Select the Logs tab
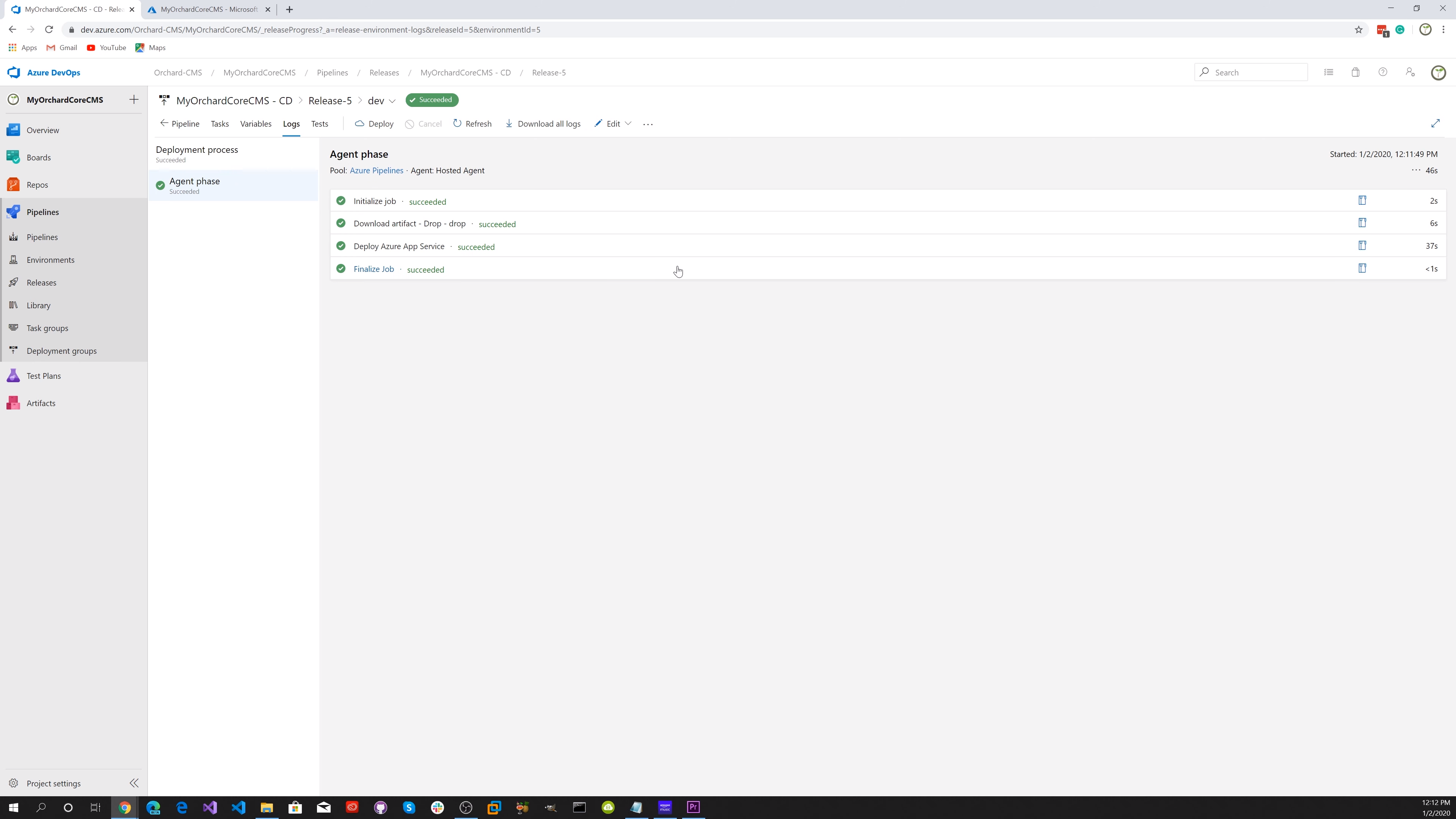 pos(291,124)
